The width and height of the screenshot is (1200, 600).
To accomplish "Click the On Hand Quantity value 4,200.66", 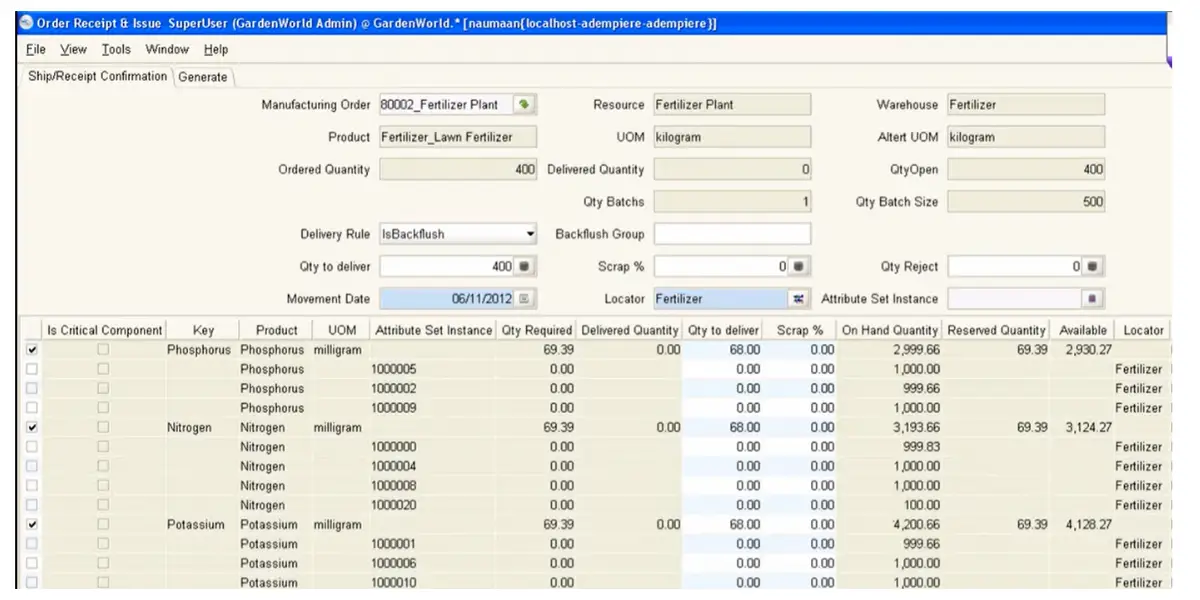I will point(917,524).
